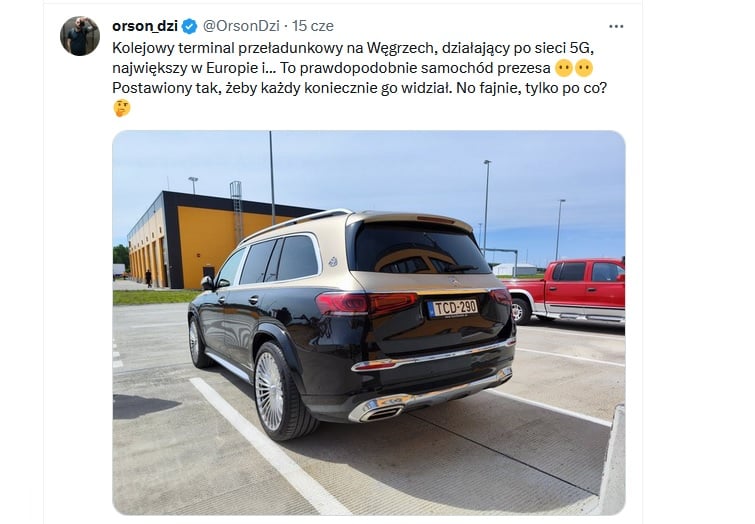This screenshot has height=524, width=755.
Task: Open the tweet via the 15 cze timestamp
Action: coord(313,26)
